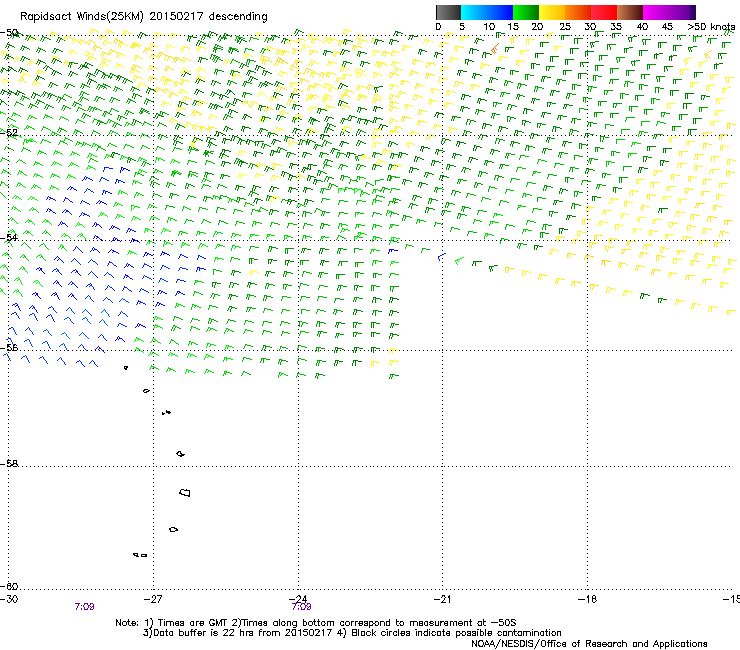Image resolution: width=740 pixels, height=650 pixels.
Task: Click the note text 'Times are GMT'
Action: tap(192, 623)
